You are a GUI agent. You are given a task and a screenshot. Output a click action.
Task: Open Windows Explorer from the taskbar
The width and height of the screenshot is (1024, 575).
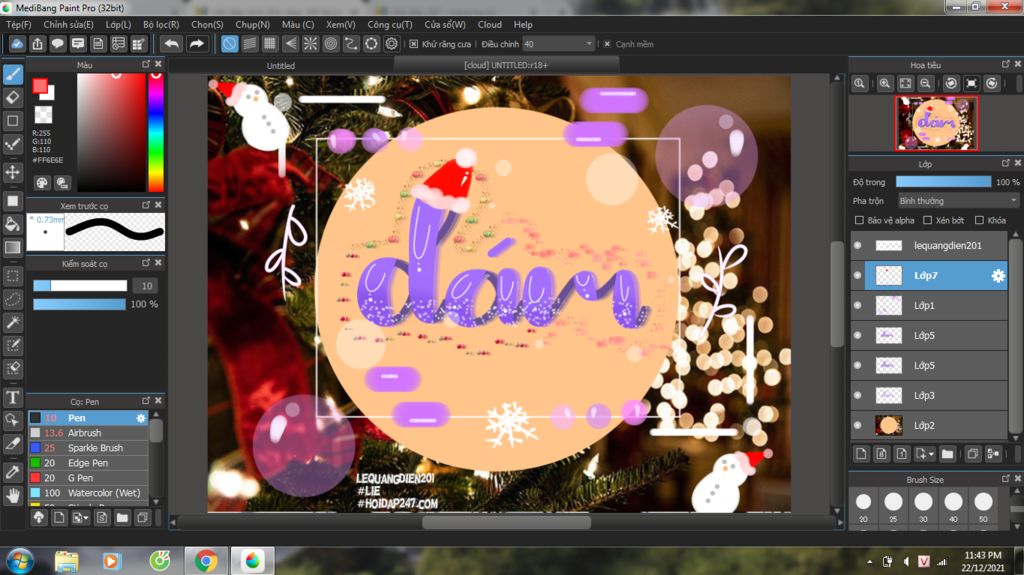tap(66, 561)
